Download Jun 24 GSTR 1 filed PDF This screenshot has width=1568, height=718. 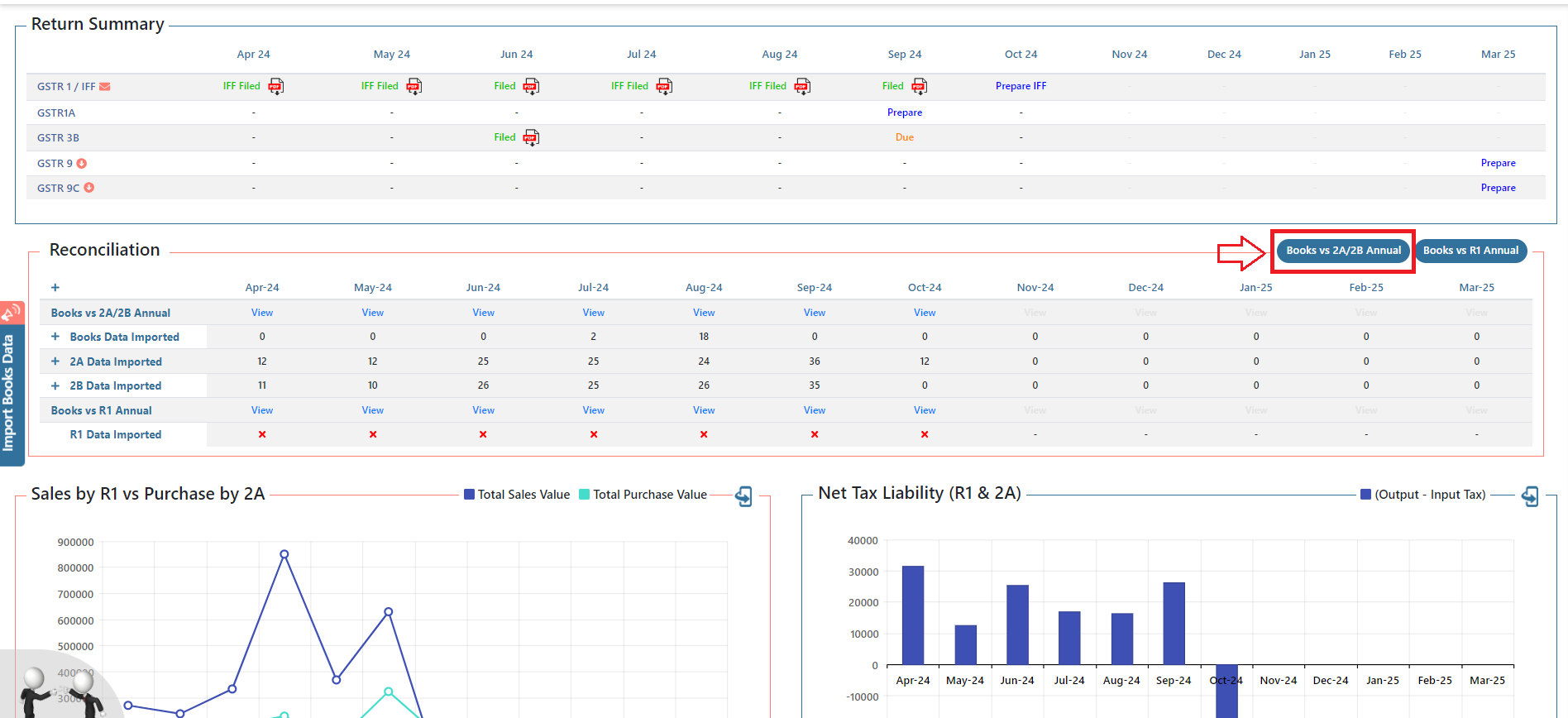point(532,86)
